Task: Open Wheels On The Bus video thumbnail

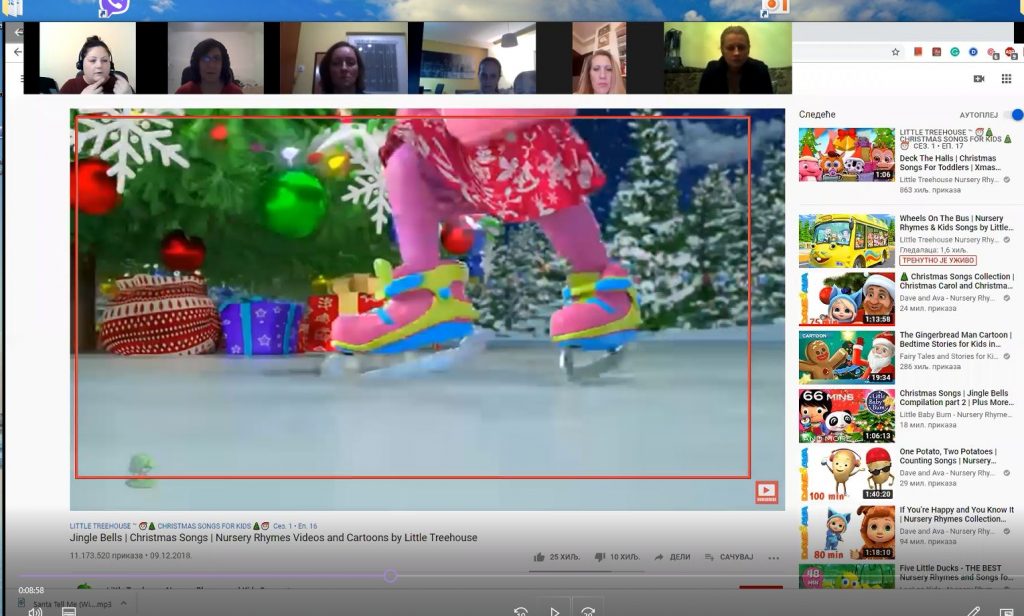Action: tap(846, 241)
